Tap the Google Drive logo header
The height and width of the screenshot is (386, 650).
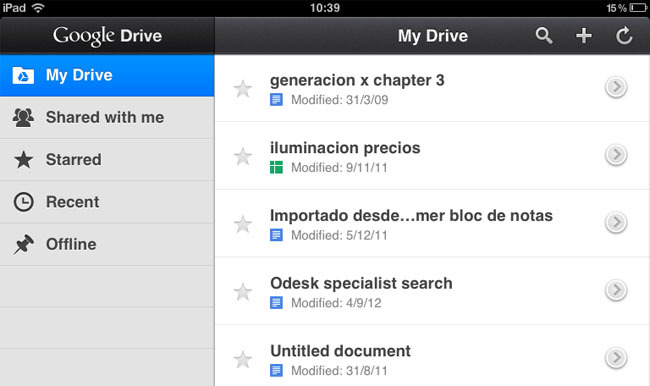pyautogui.click(x=107, y=36)
